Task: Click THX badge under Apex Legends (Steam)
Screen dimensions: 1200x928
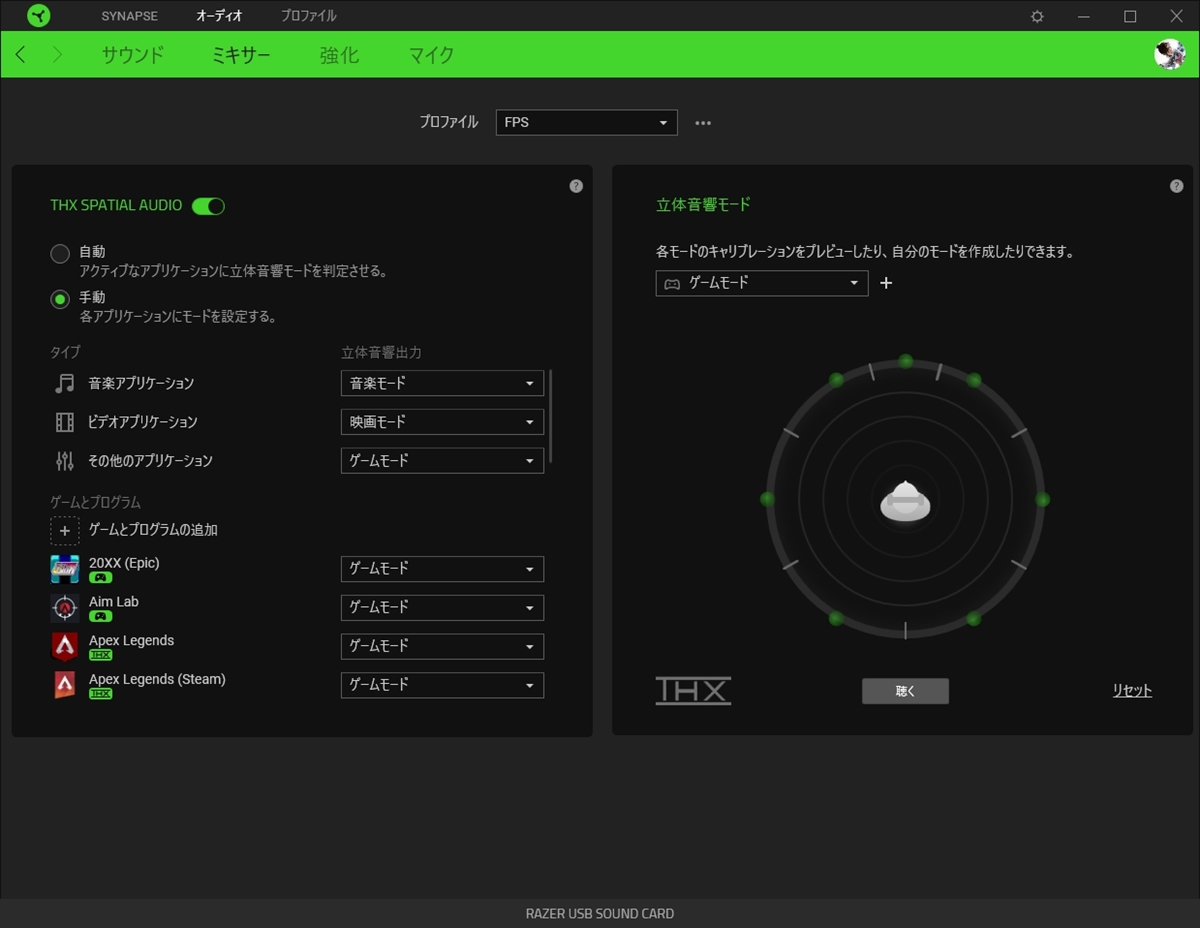Action: pos(100,694)
